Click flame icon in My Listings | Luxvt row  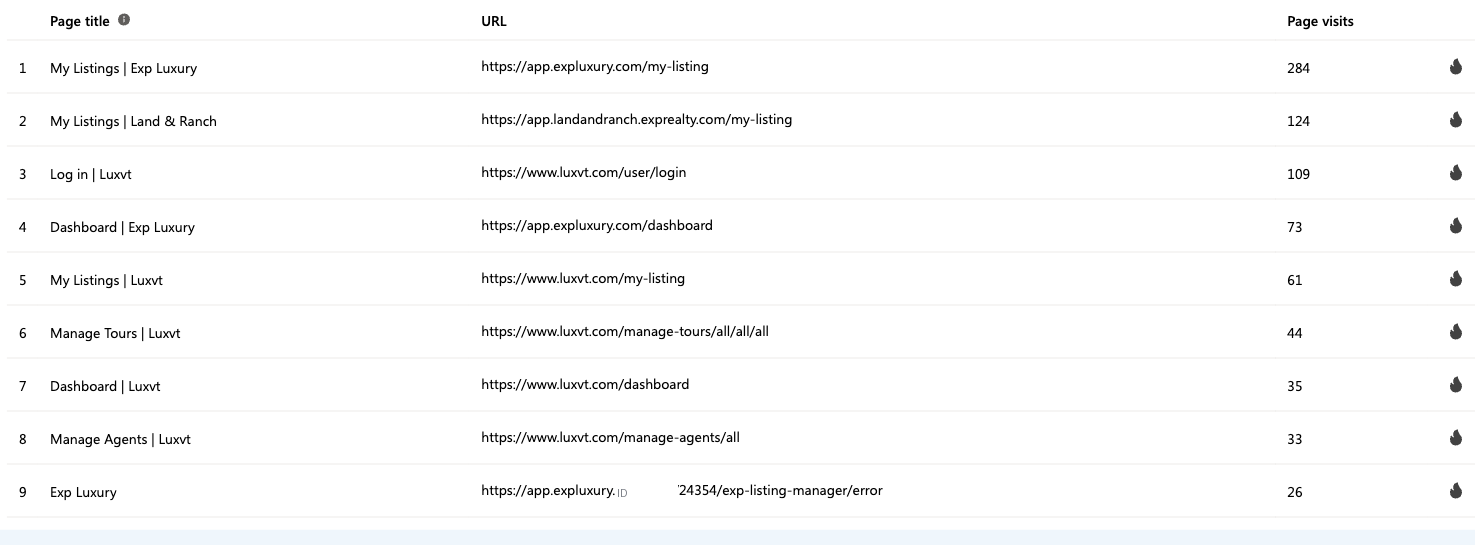(x=1455, y=279)
